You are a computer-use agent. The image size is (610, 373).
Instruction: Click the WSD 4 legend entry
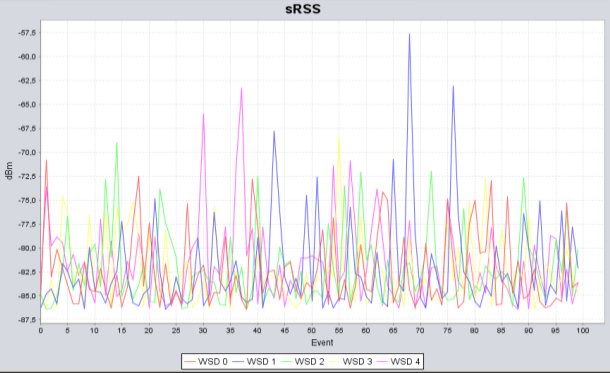tap(398, 362)
